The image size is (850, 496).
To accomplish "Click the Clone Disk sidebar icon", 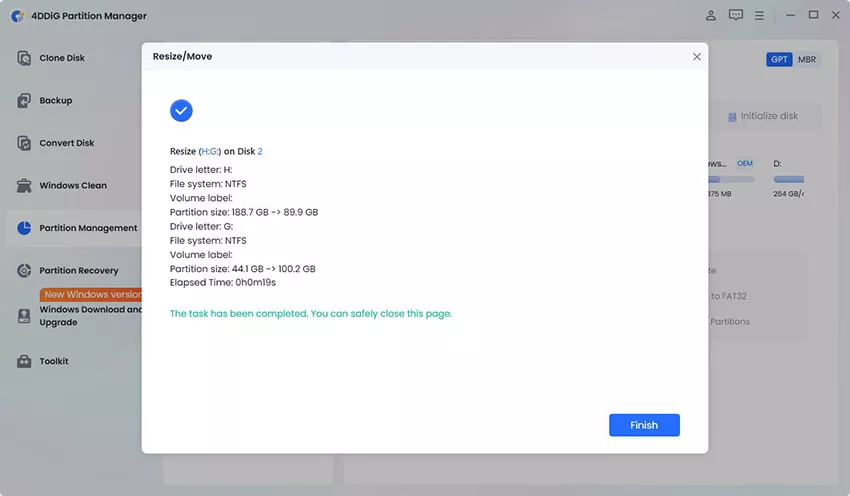I will (24, 57).
